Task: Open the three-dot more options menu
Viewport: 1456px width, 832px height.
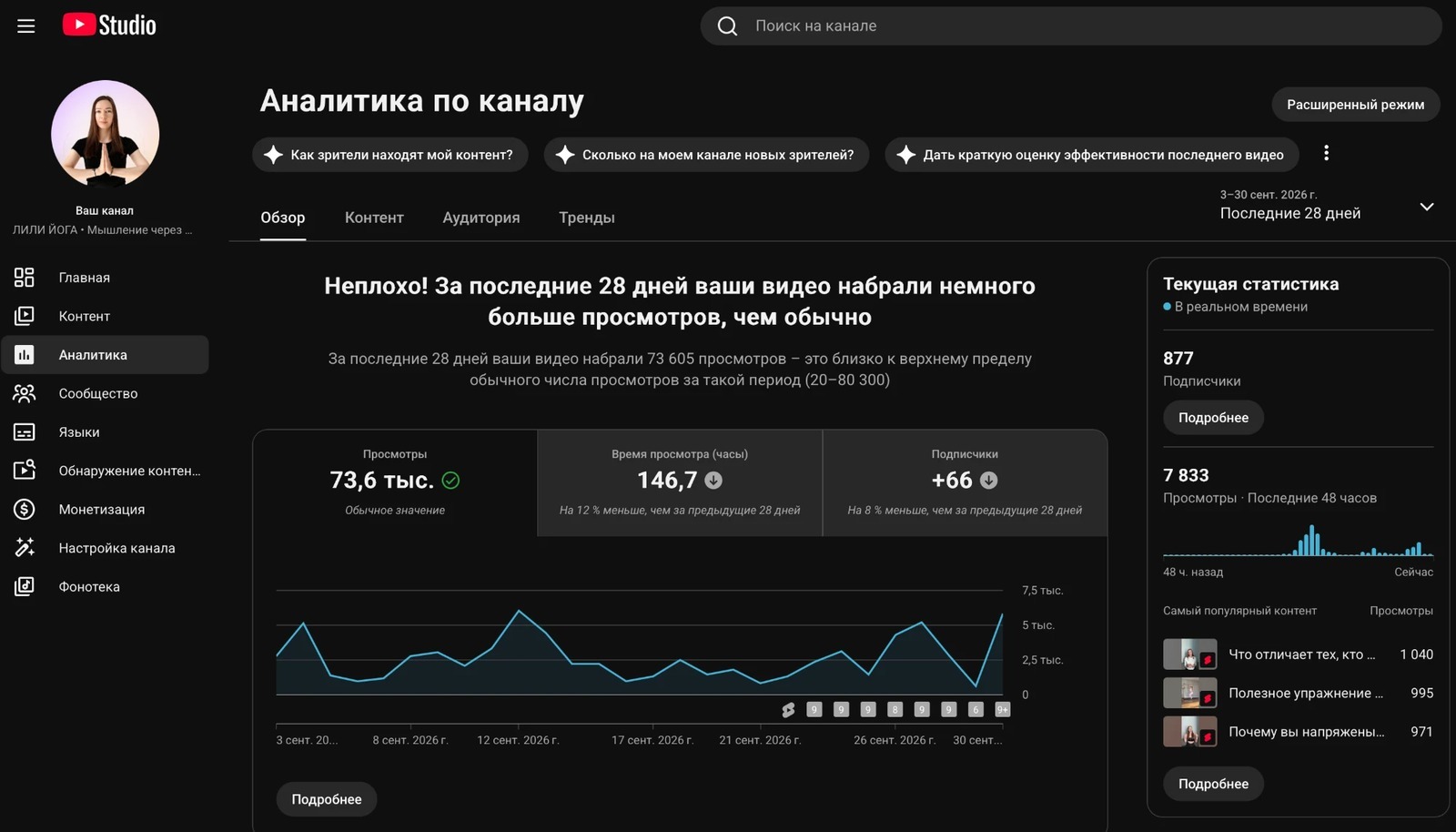Action: point(1326,153)
